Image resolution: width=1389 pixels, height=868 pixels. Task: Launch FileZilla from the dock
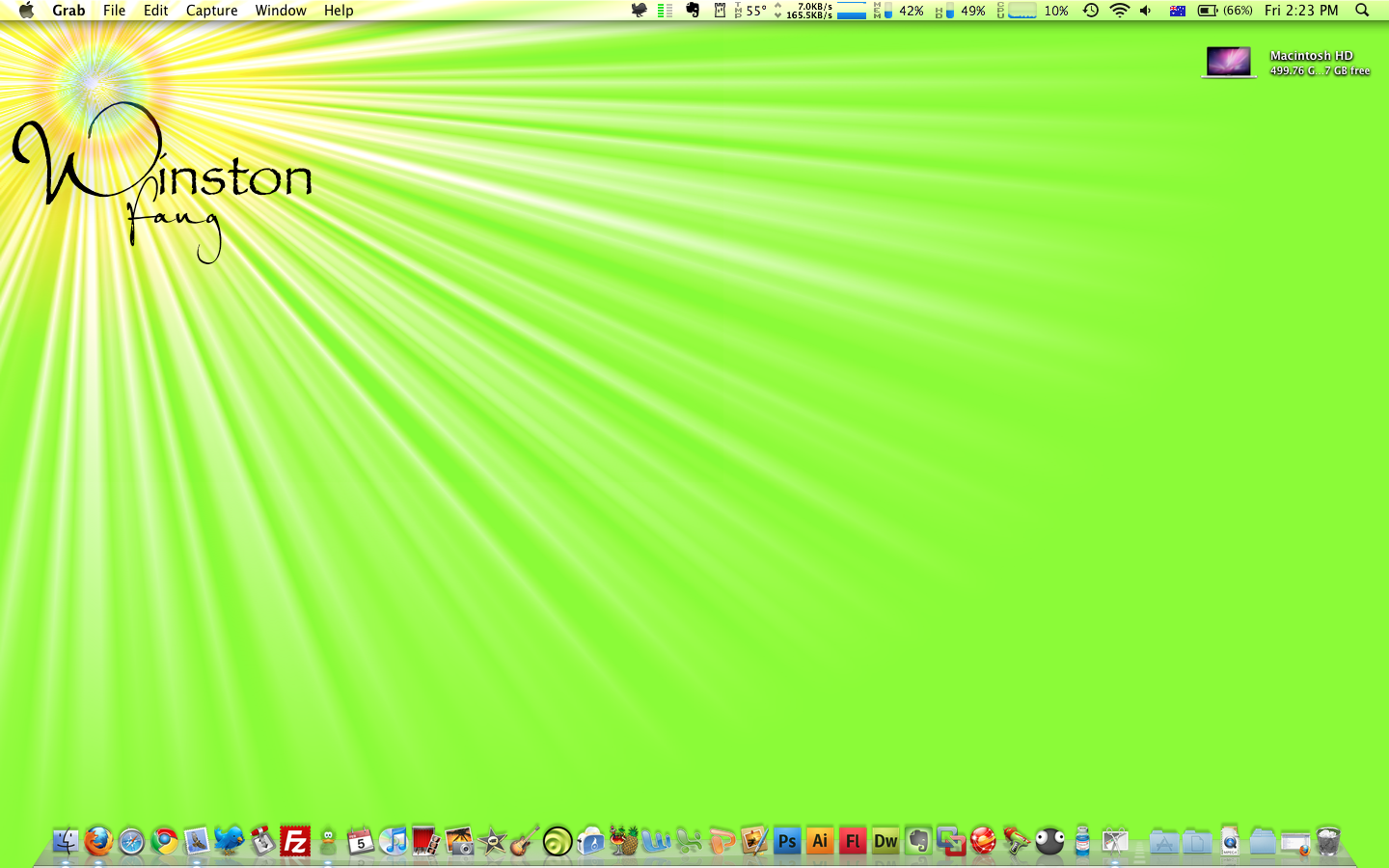tap(295, 841)
